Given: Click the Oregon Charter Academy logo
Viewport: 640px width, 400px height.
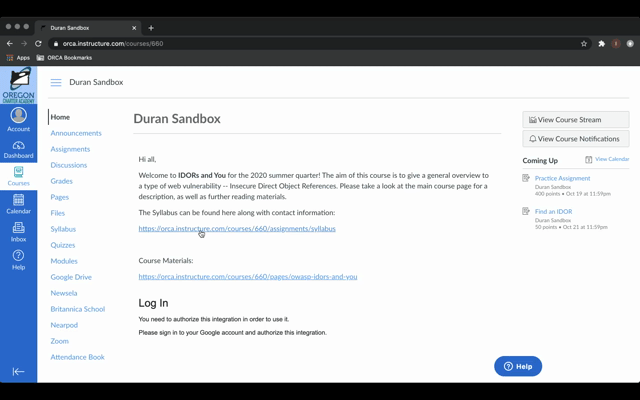Looking at the screenshot, I should click(x=18, y=85).
